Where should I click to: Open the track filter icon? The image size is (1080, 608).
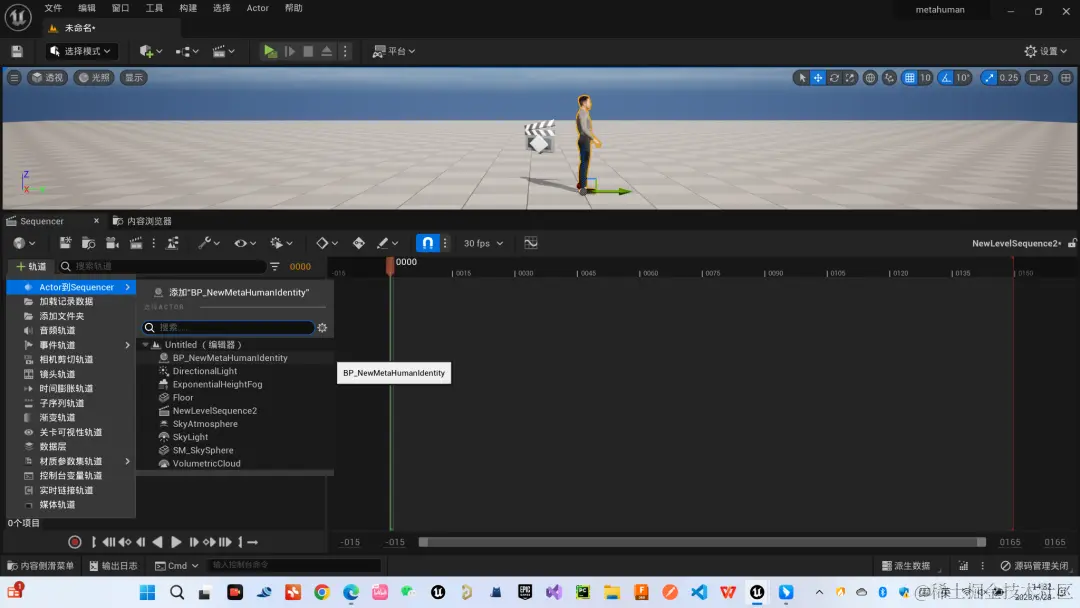275,266
